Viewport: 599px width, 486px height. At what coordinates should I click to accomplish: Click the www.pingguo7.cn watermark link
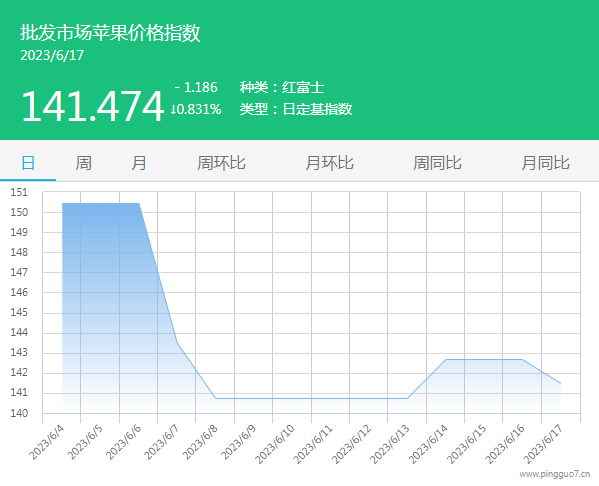click(x=555, y=474)
